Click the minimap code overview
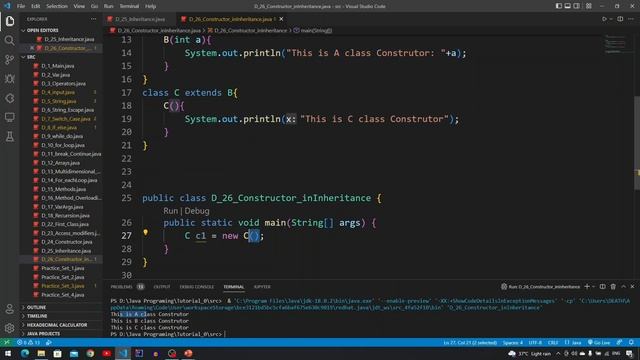This screenshot has width=640, height=360. tap(616, 44)
